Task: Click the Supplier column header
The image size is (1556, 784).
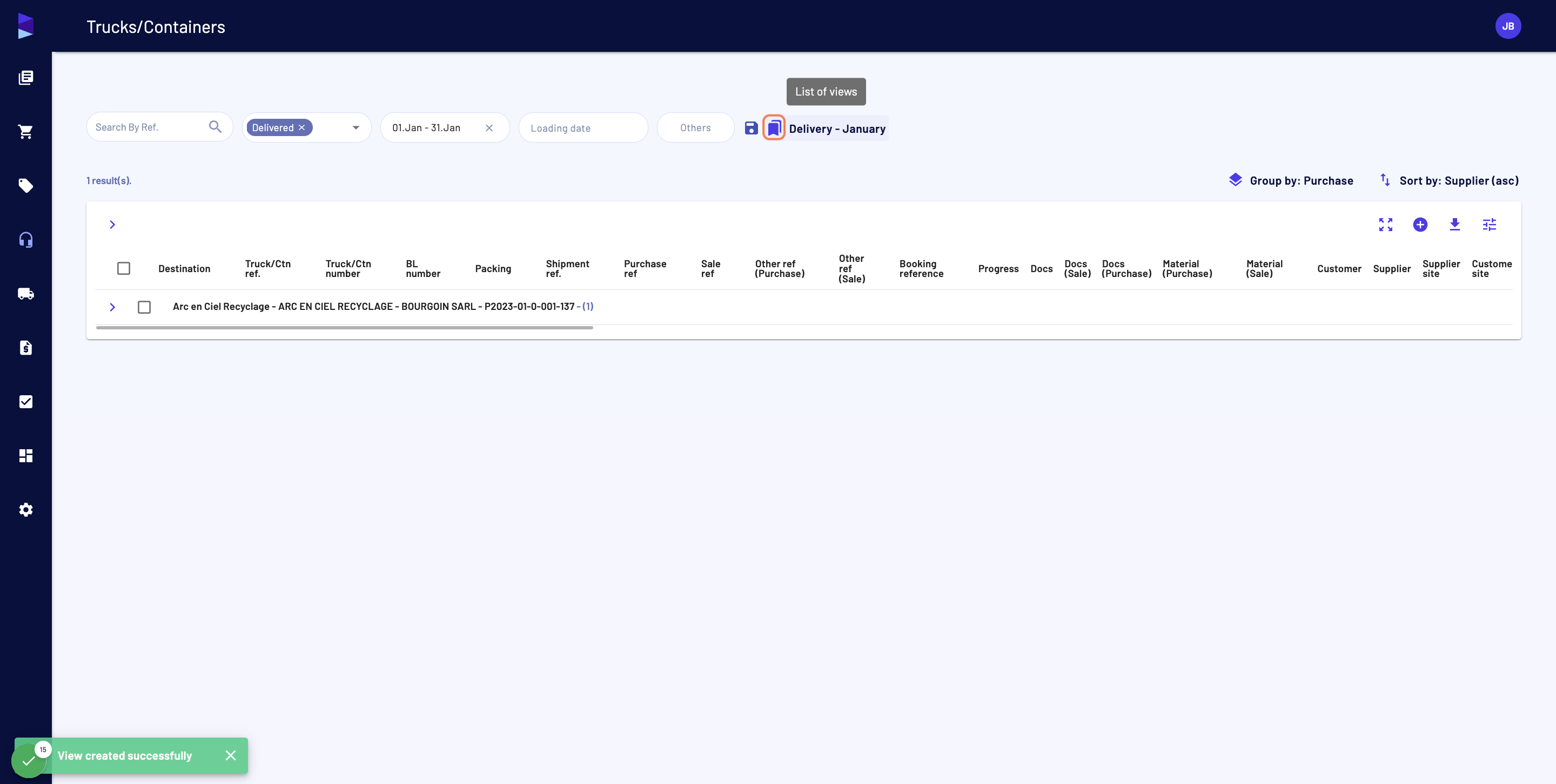Action: click(1392, 269)
